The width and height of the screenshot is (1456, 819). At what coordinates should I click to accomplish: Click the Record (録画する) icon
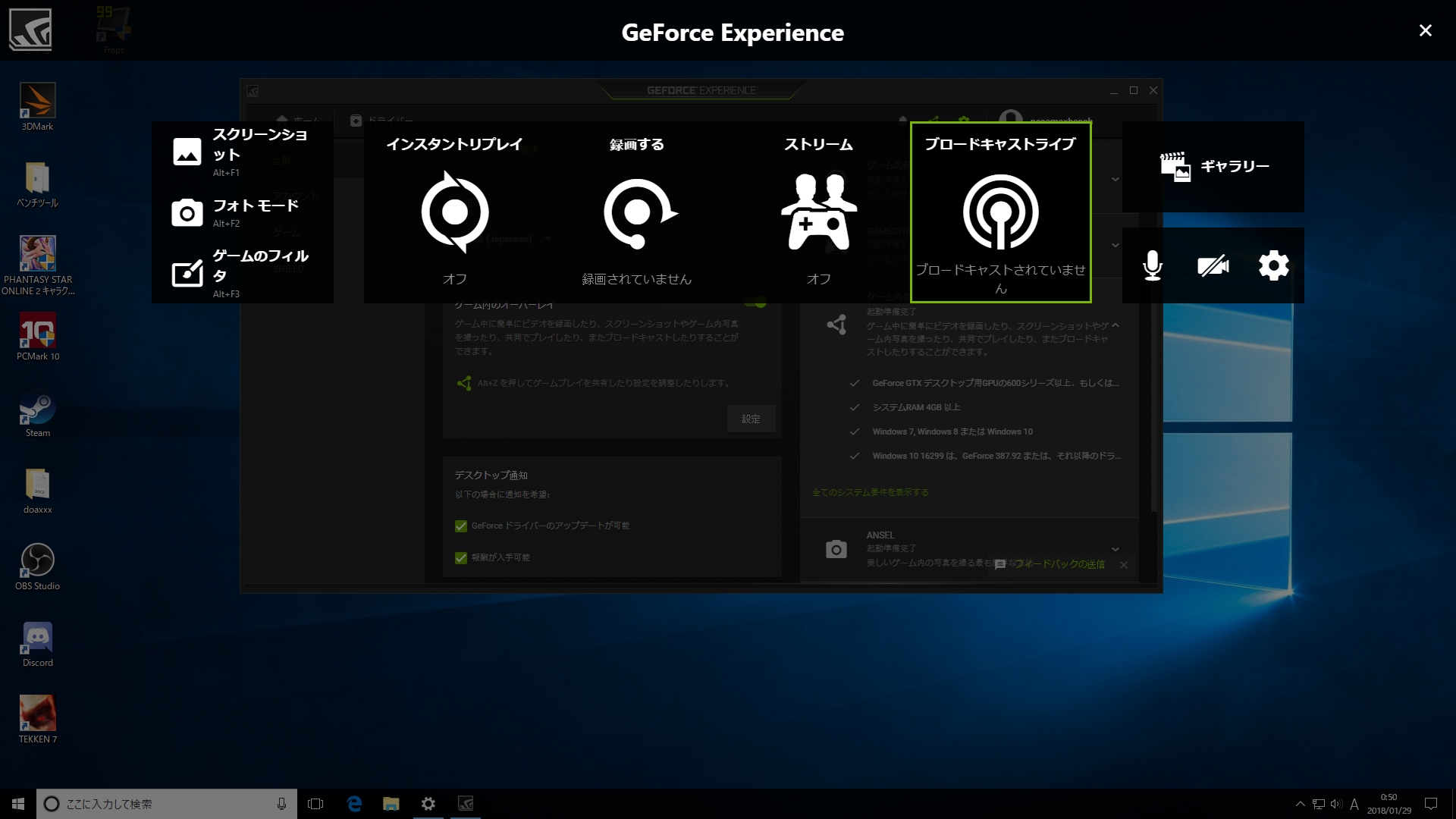(x=638, y=213)
